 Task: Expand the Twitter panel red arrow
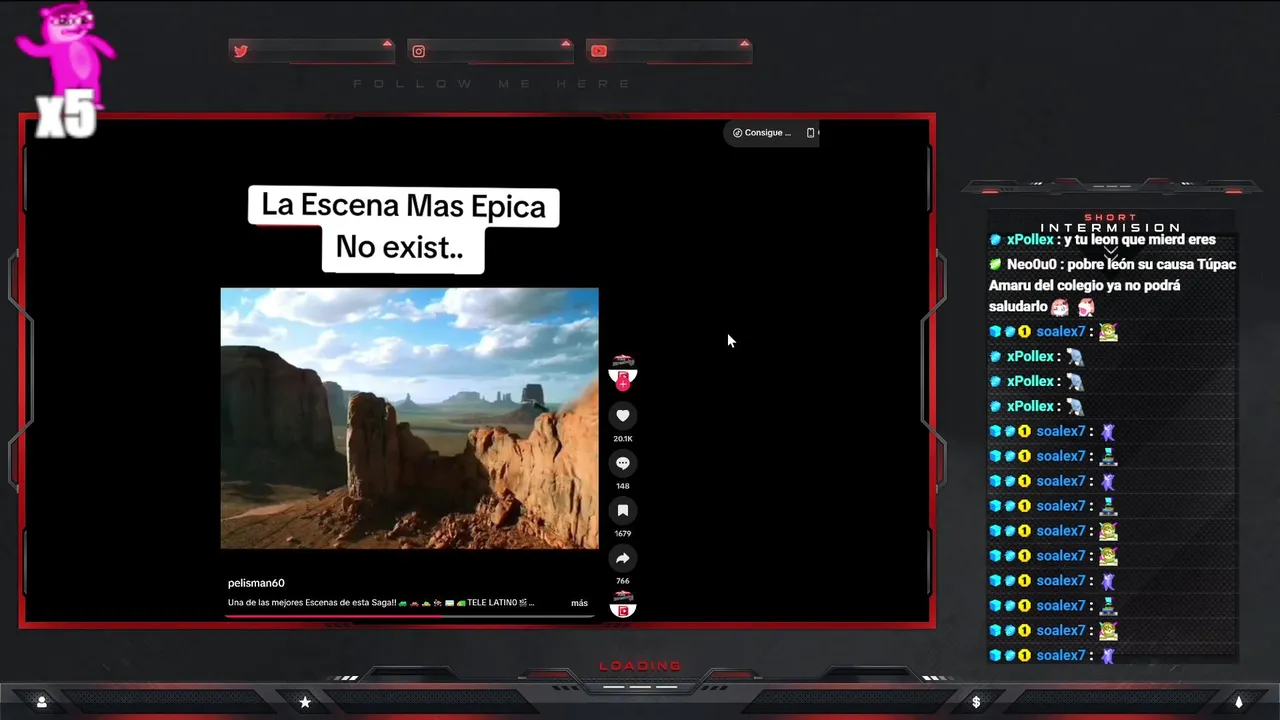[387, 43]
